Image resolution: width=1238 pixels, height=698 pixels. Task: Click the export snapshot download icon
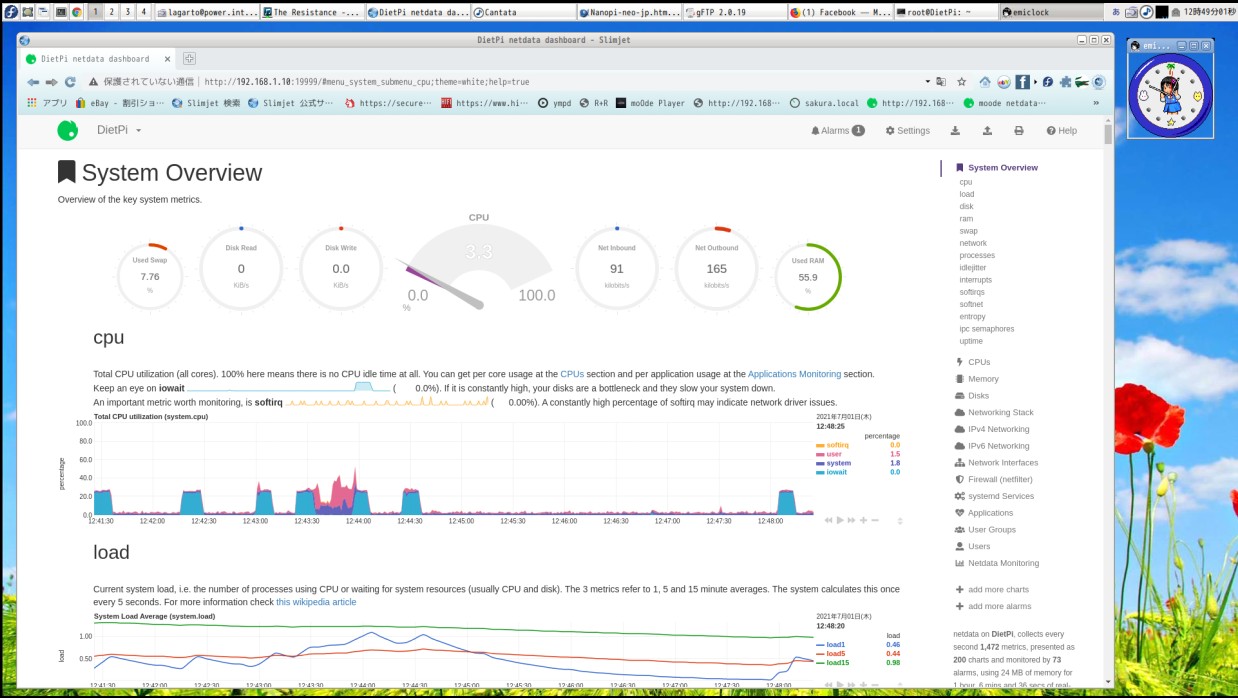[x=954, y=130]
